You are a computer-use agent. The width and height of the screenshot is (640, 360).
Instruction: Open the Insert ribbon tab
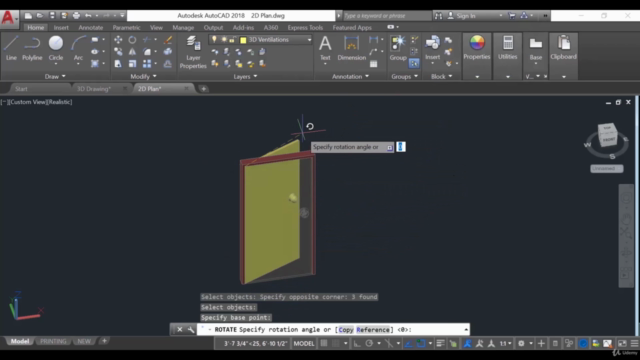61,27
